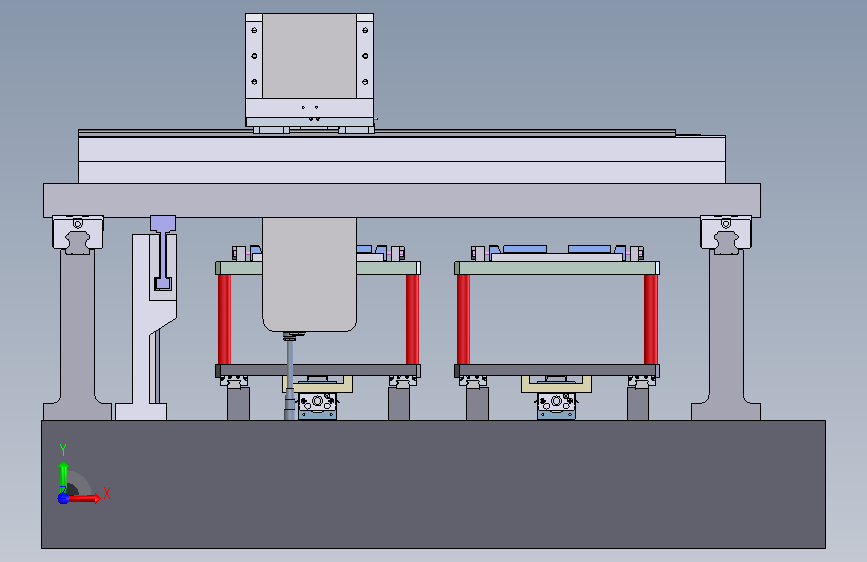Select the purple T-shaped part in left bracket
Image resolution: width=867 pixels, height=562 pixels.
[x=163, y=252]
